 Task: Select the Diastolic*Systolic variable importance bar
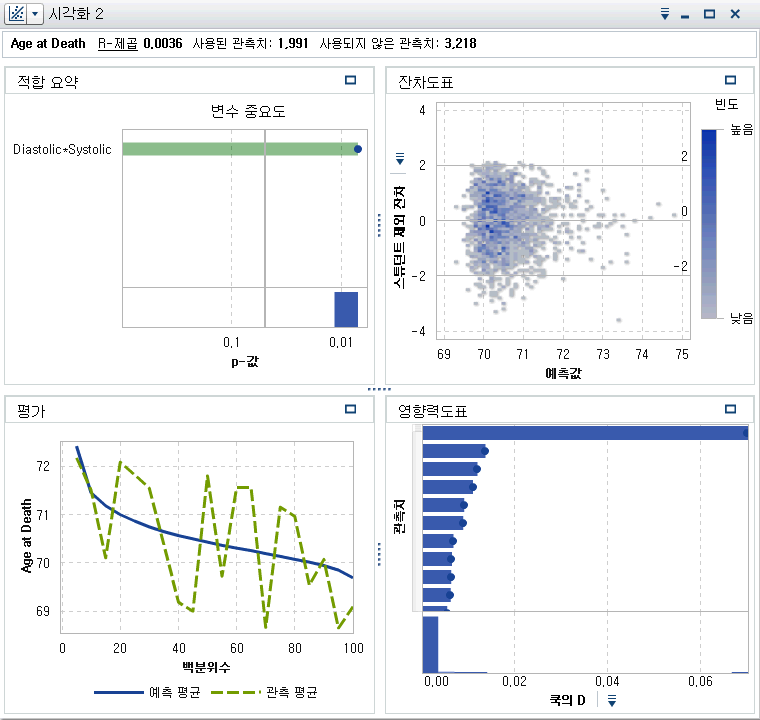click(x=240, y=149)
